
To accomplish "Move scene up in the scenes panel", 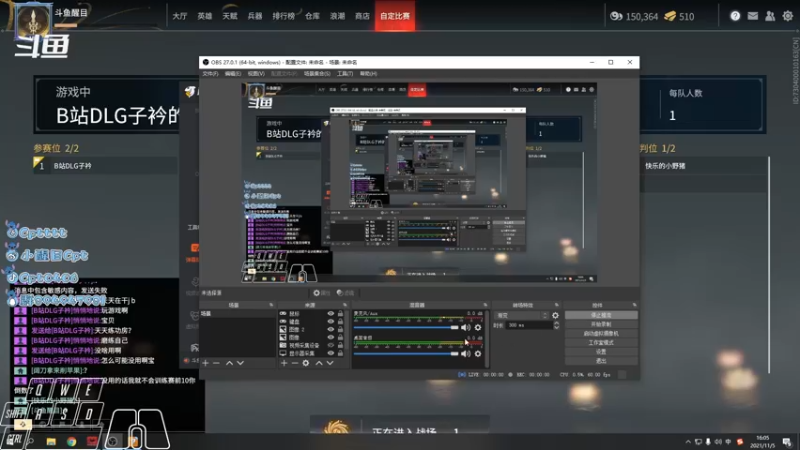I will point(230,363).
